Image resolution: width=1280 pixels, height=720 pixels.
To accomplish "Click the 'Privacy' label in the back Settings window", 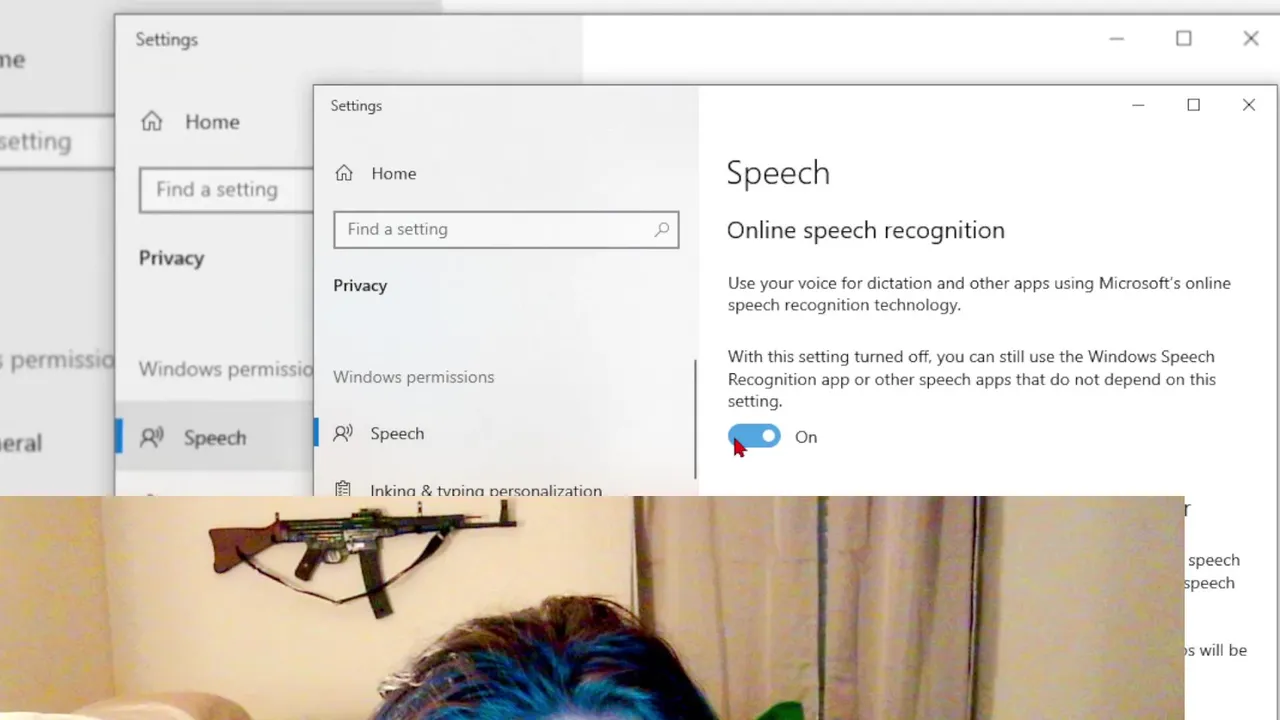I will click(x=171, y=258).
